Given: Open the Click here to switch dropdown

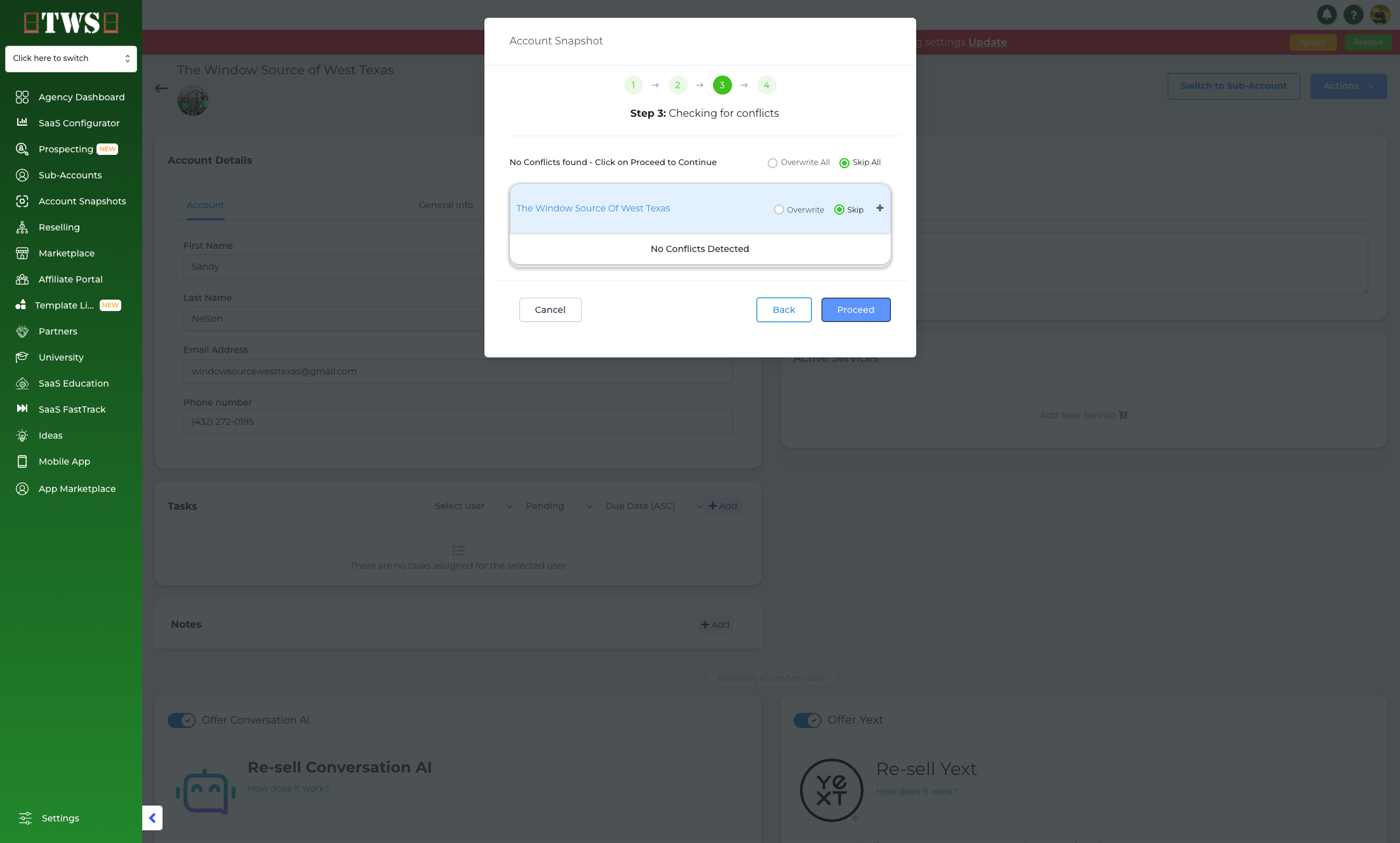Looking at the screenshot, I should pyautogui.click(x=71, y=58).
